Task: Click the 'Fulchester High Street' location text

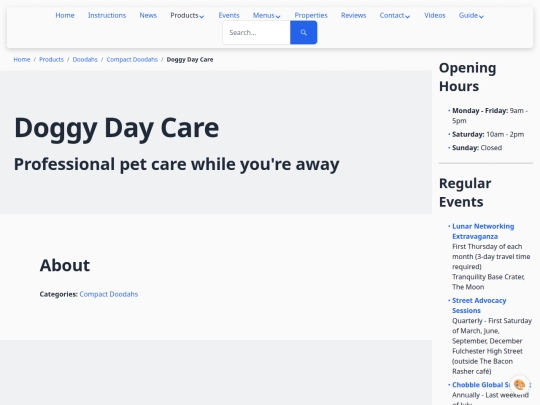Action: tap(487, 351)
